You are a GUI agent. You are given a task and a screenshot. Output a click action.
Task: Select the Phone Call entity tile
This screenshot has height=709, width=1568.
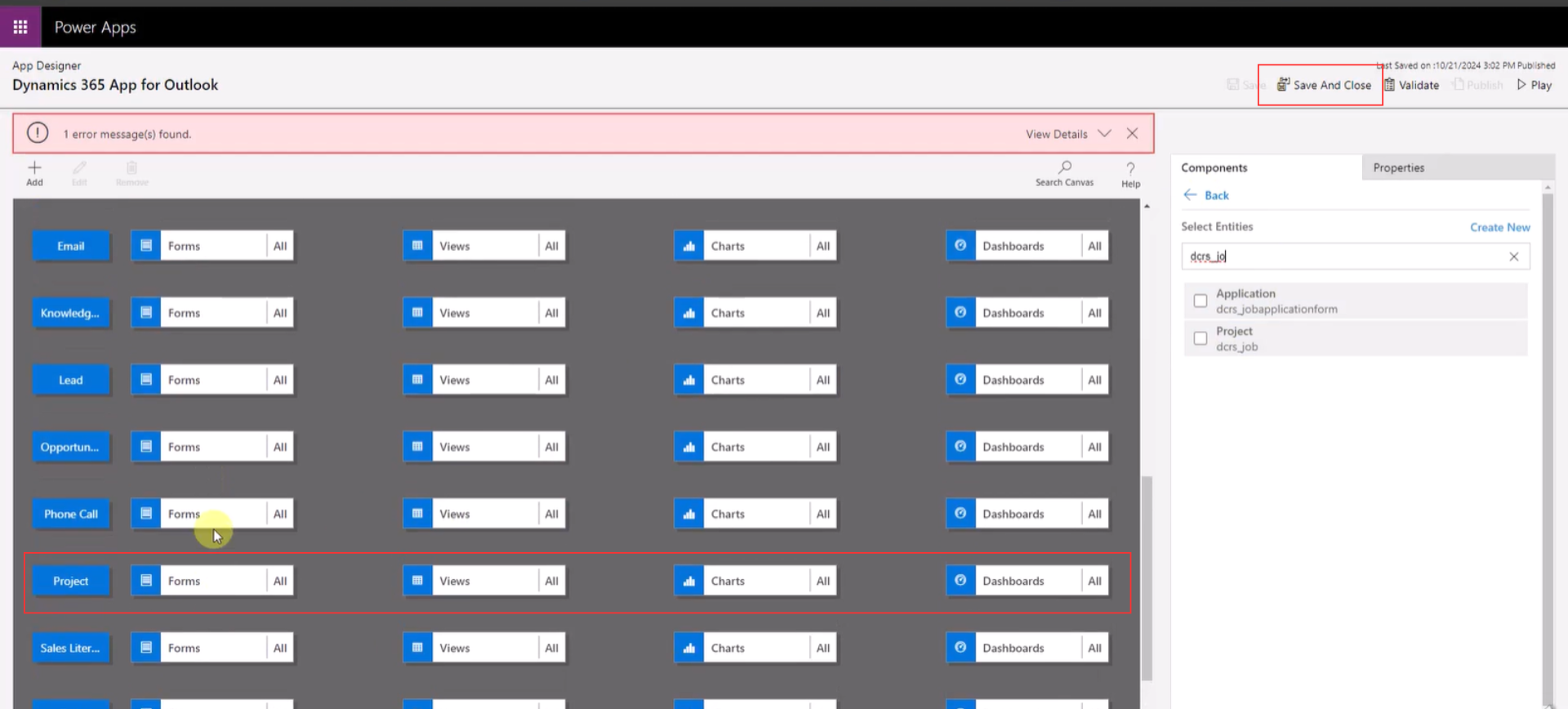point(71,514)
